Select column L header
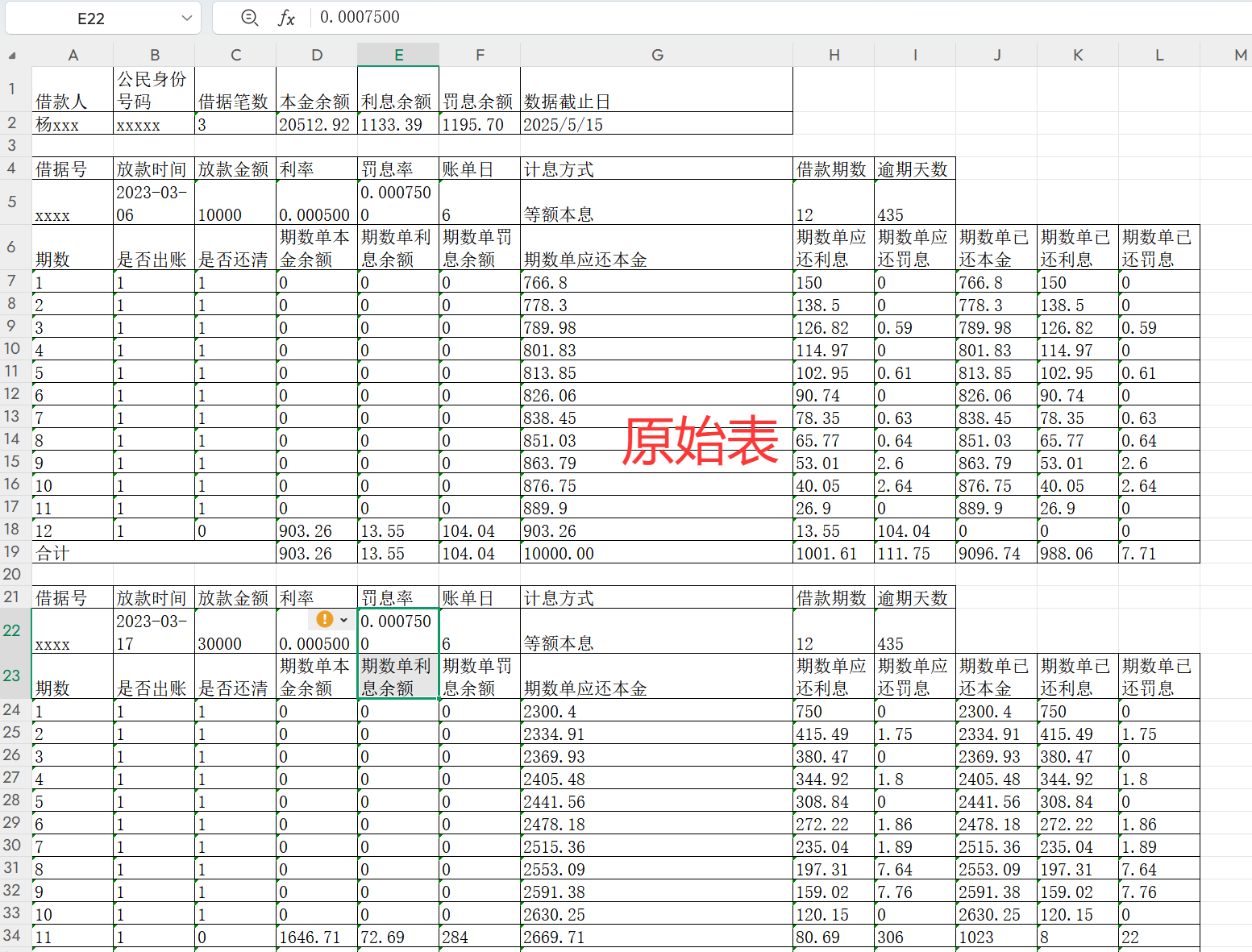 [x=1158, y=55]
